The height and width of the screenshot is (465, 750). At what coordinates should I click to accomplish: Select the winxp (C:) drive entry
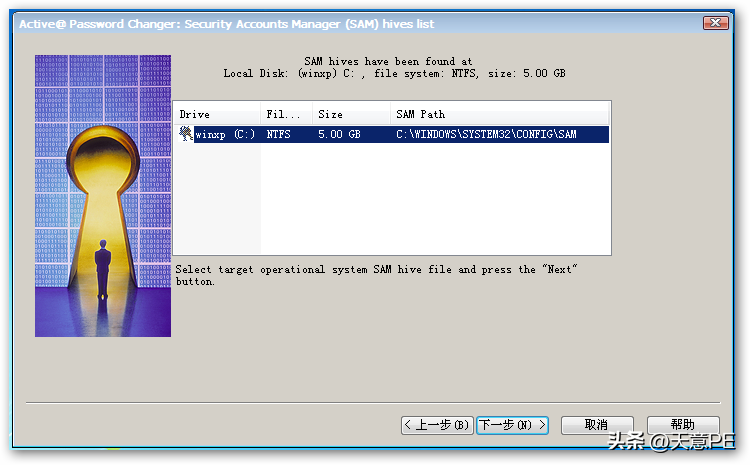pyautogui.click(x=225, y=134)
